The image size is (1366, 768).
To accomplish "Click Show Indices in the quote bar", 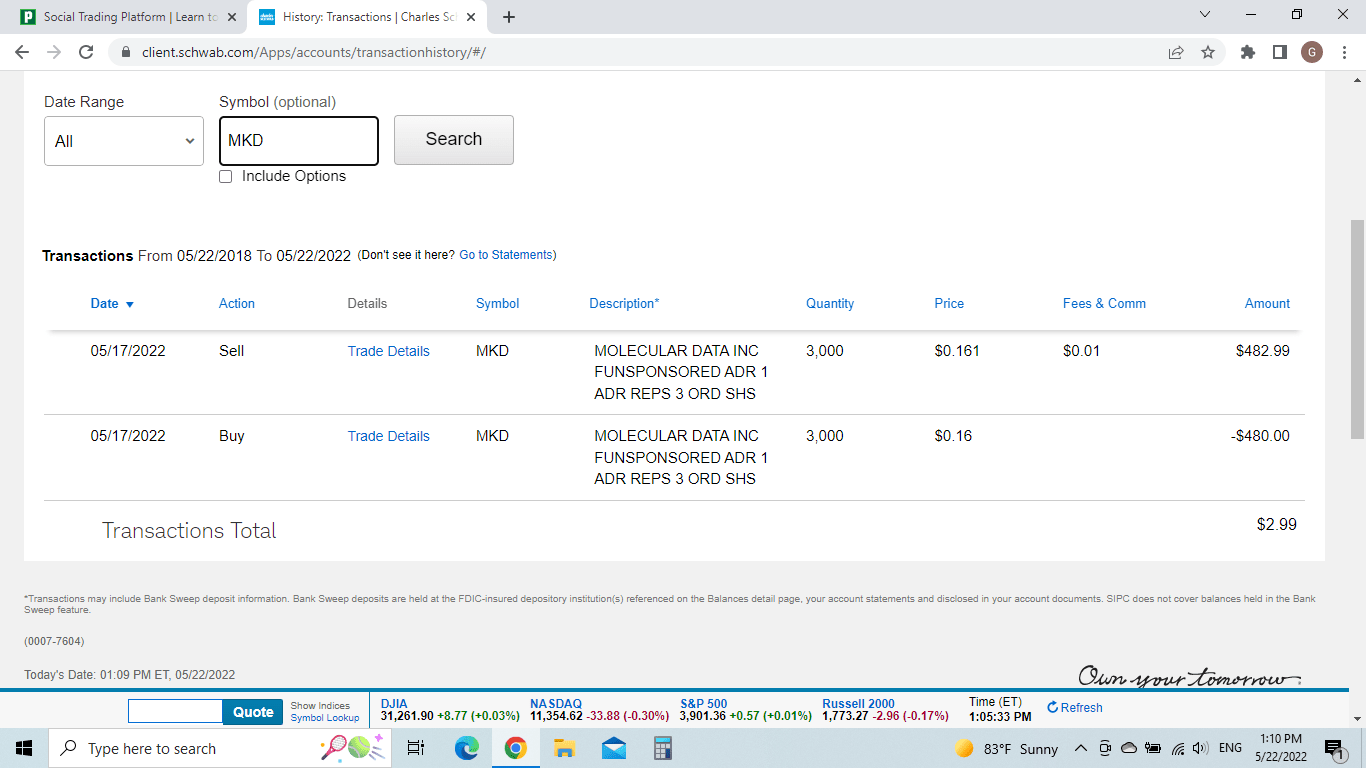I will [320, 706].
